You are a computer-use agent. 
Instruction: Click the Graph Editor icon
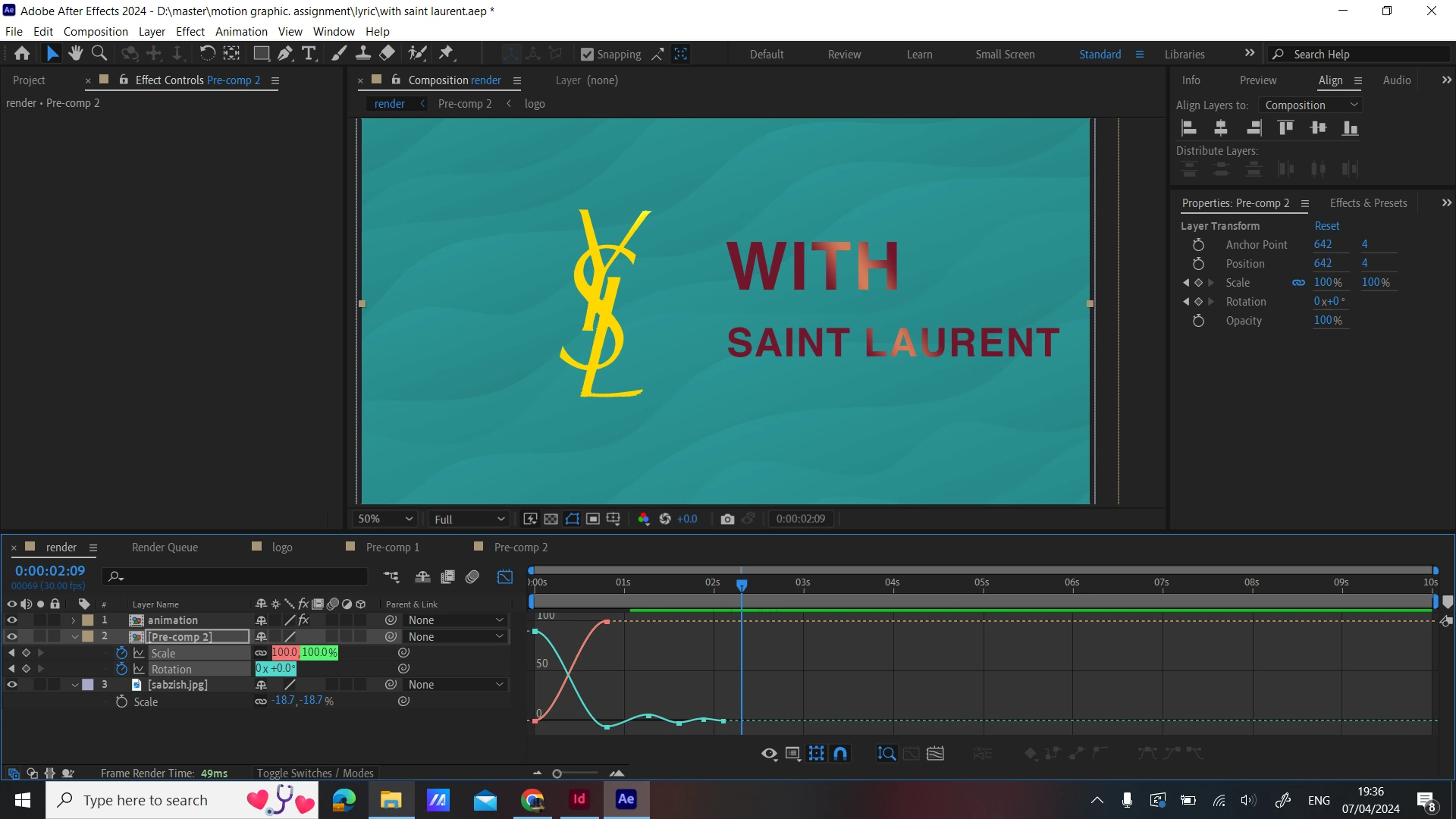[x=505, y=577]
